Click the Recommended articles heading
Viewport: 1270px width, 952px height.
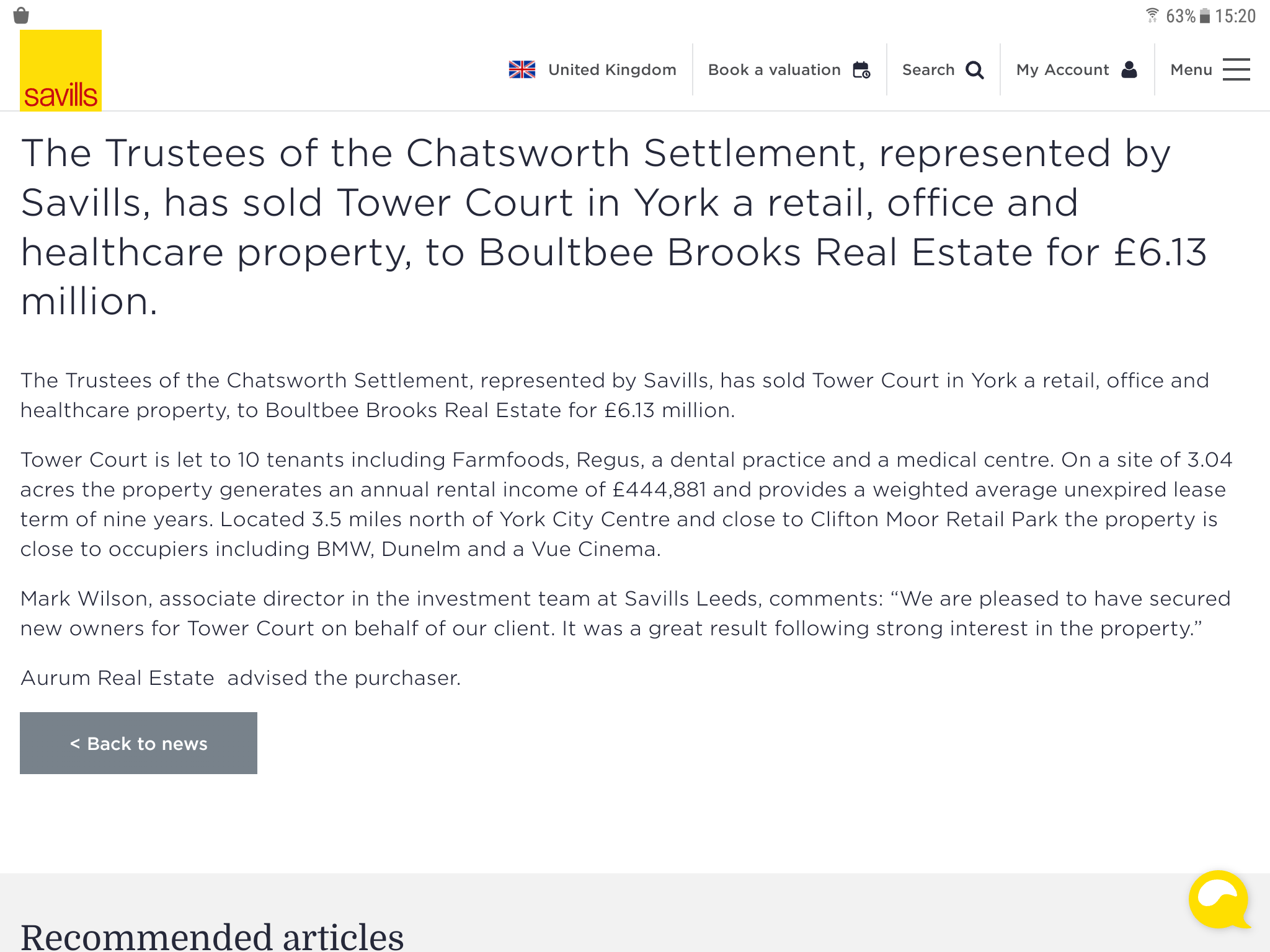(212, 936)
